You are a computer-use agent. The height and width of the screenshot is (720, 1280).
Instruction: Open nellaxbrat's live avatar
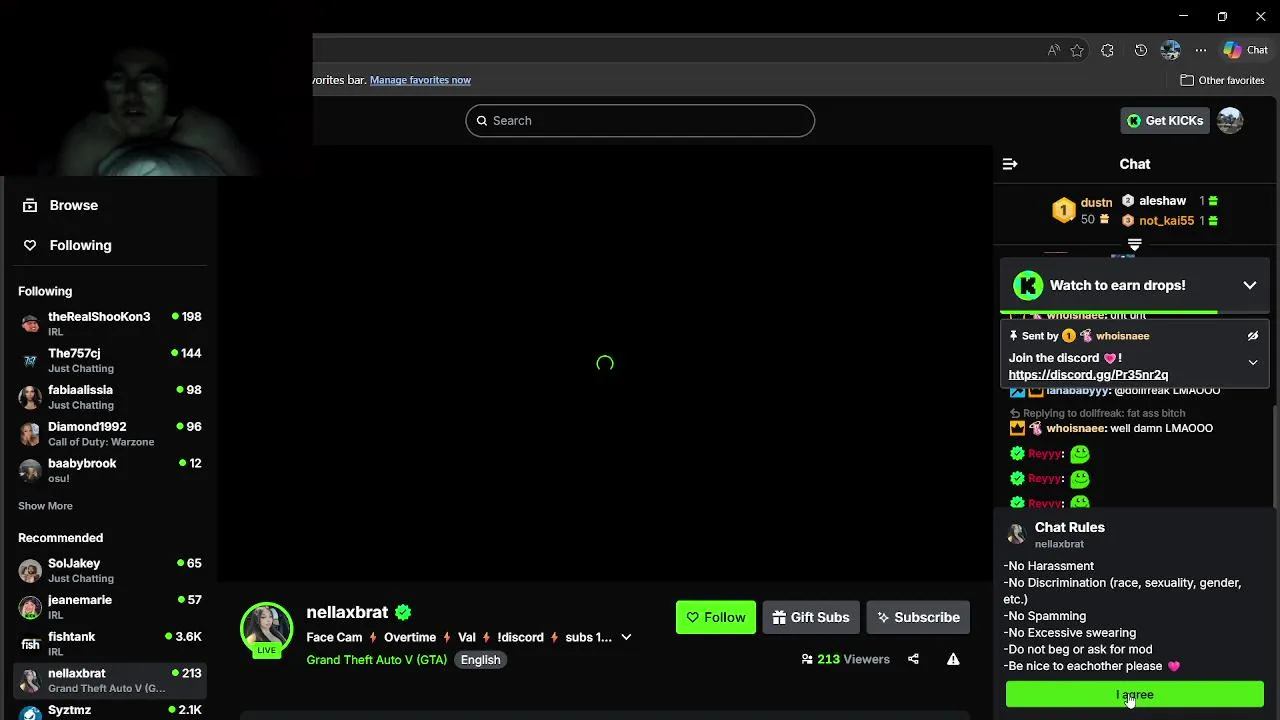[x=266, y=629]
